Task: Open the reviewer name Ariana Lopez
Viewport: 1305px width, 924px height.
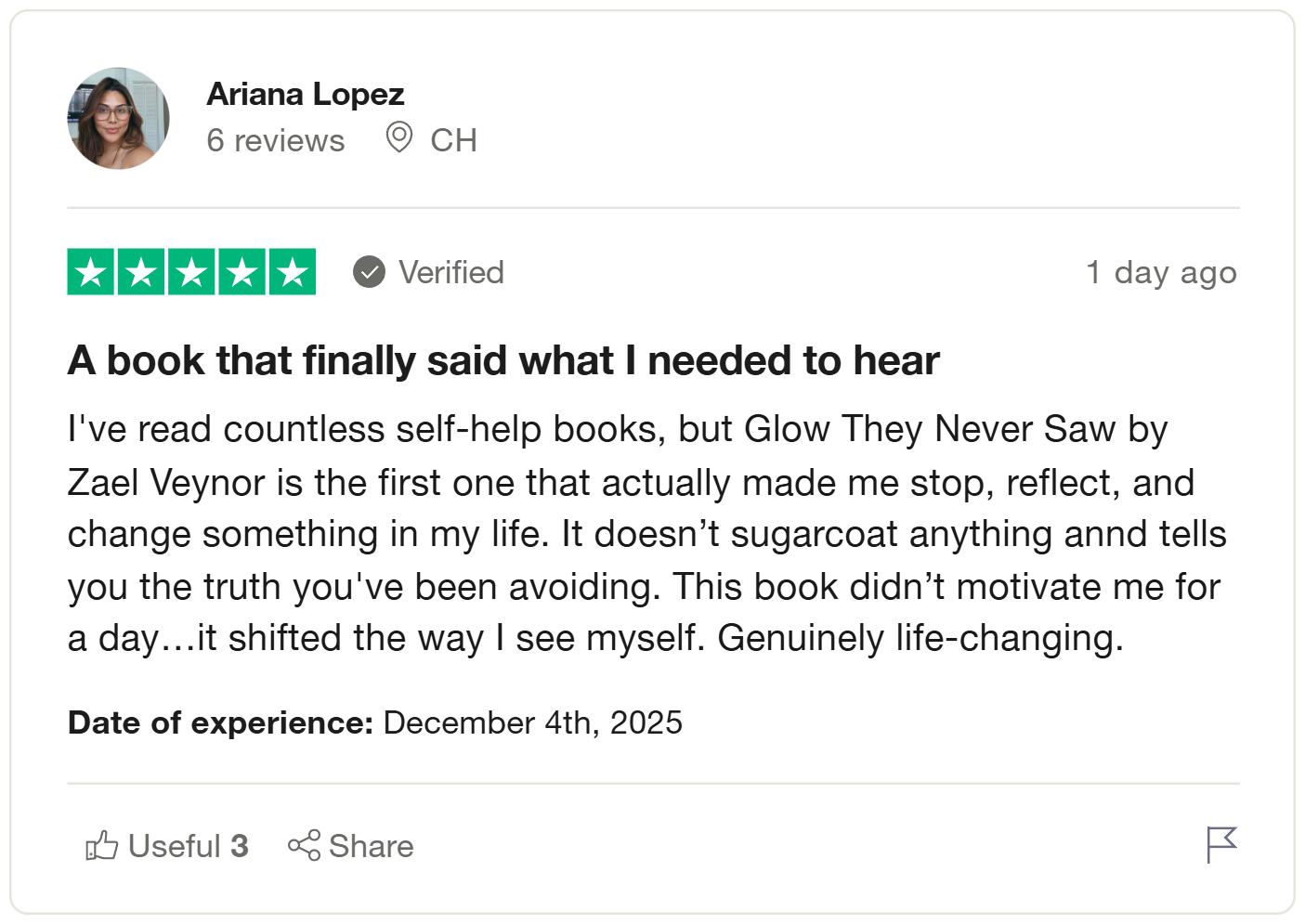Action: coord(305,94)
